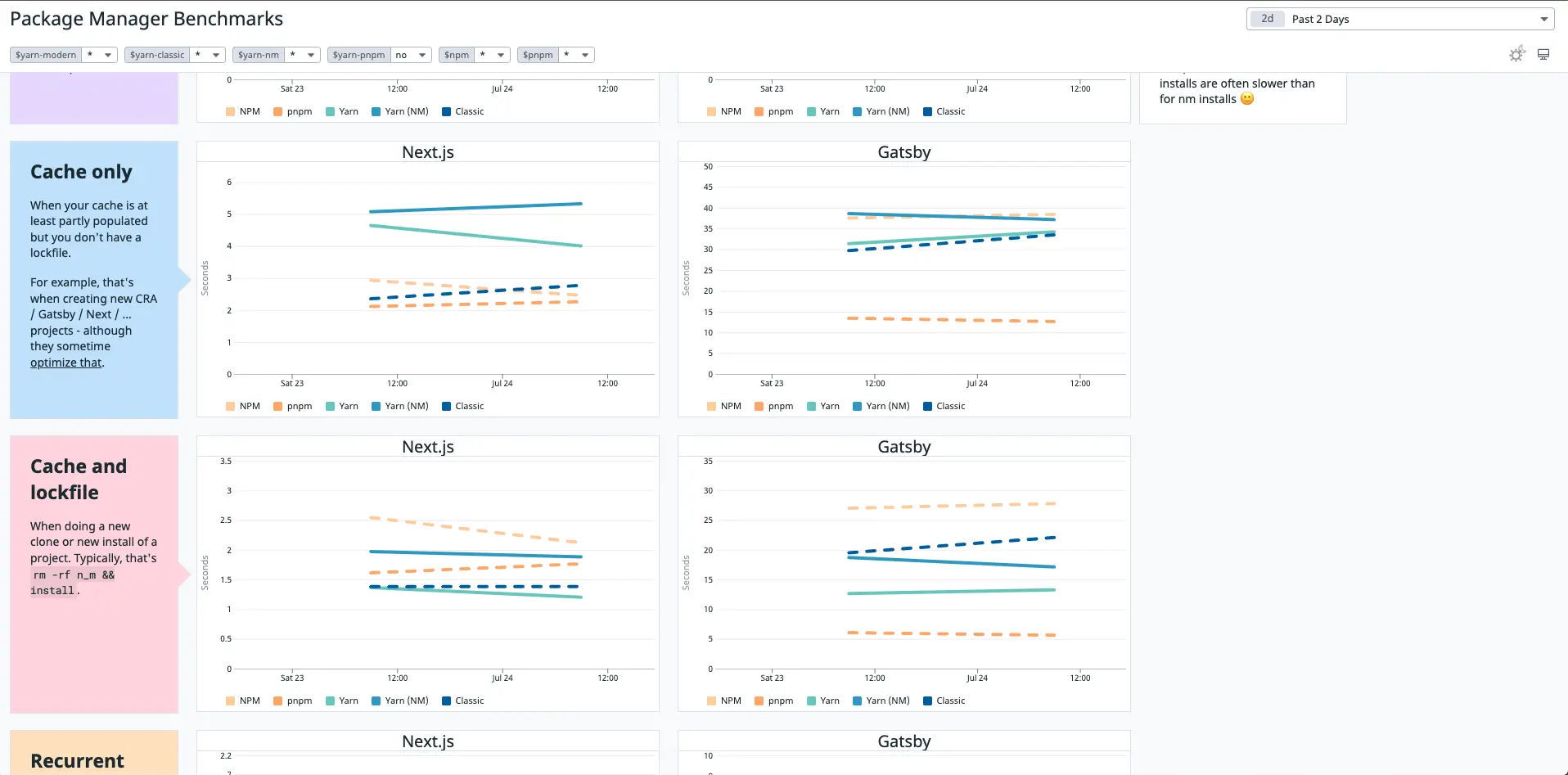Select pnpm in Cache and lockfile Gatsby legend
The width and height of the screenshot is (1568, 775).
pos(774,701)
